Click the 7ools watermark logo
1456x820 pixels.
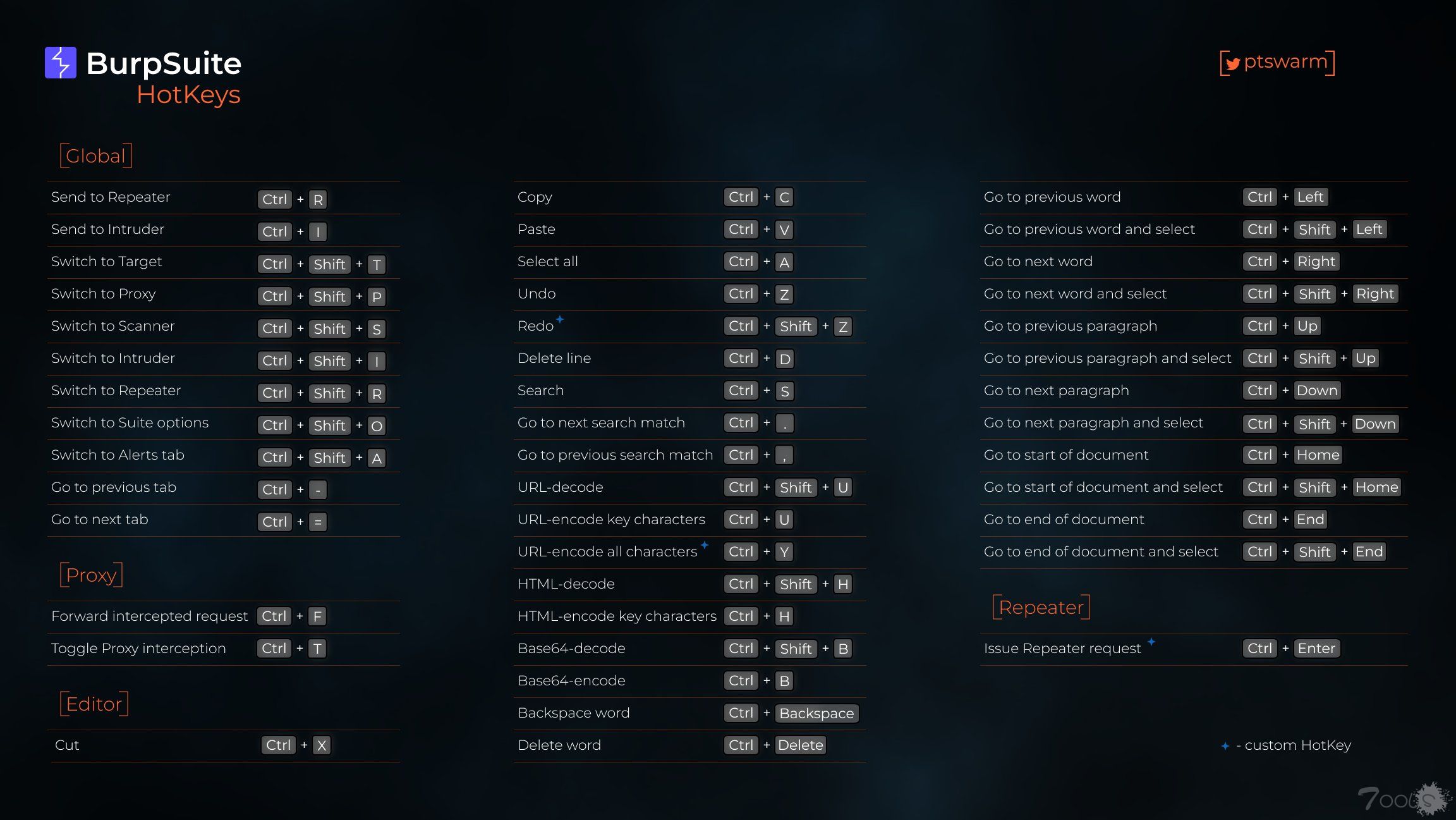tap(1404, 798)
